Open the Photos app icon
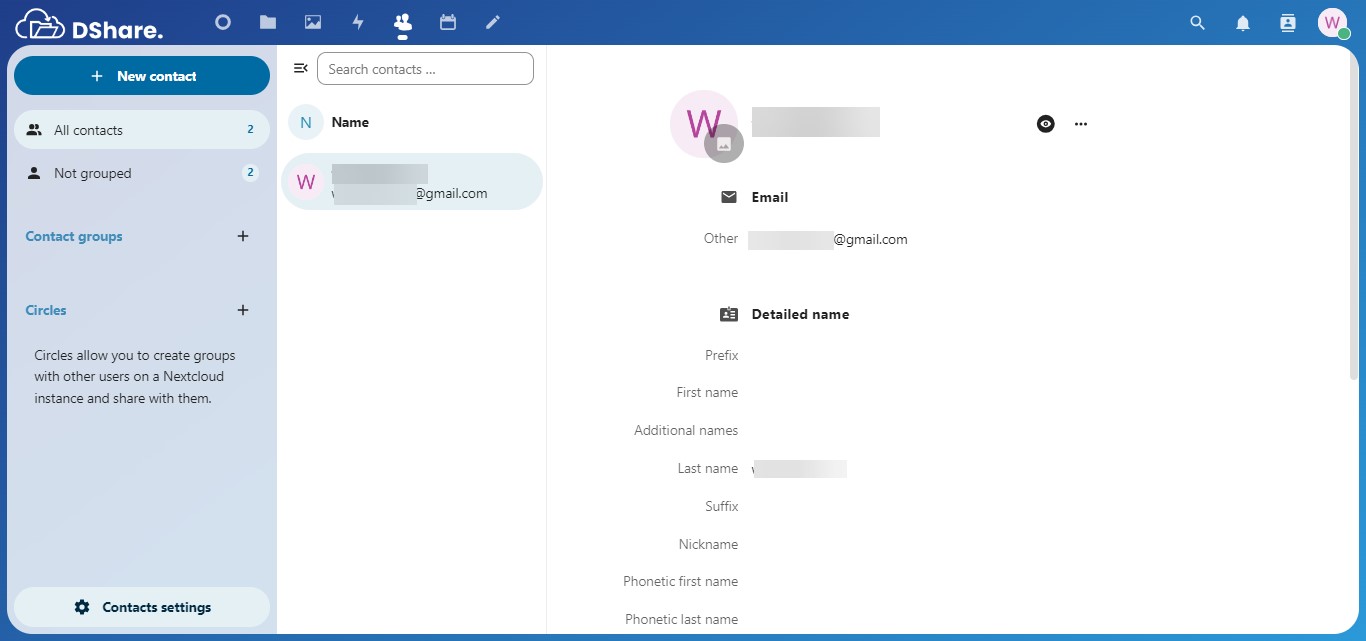This screenshot has height=641, width=1366. tap(313, 22)
